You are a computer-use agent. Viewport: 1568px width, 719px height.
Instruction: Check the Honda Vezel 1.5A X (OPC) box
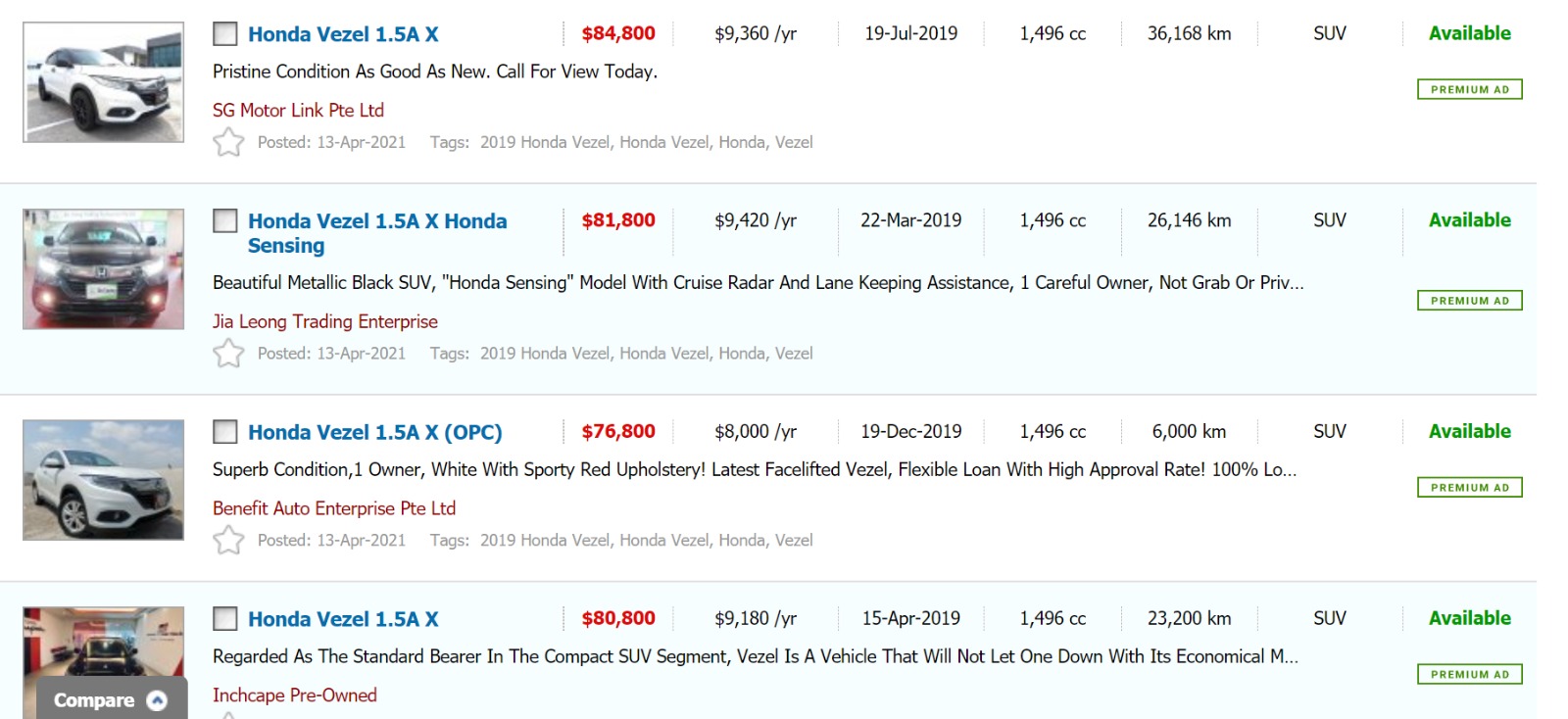point(225,432)
